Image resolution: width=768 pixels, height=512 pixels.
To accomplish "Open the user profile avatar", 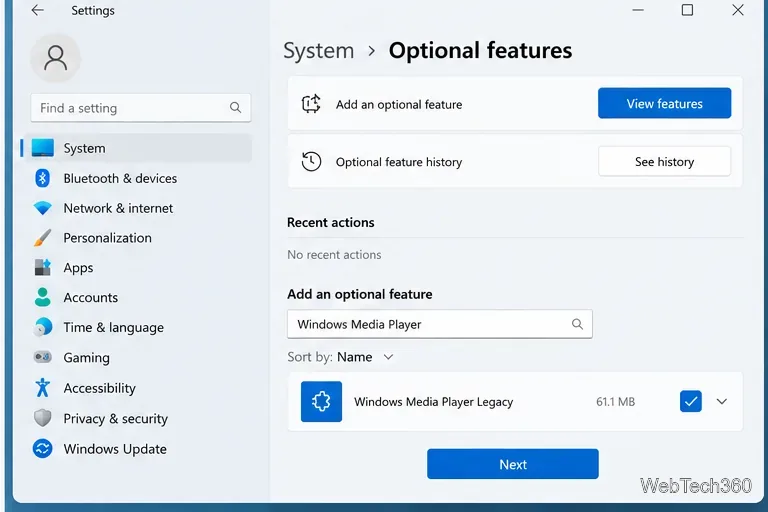I will 55,58.
